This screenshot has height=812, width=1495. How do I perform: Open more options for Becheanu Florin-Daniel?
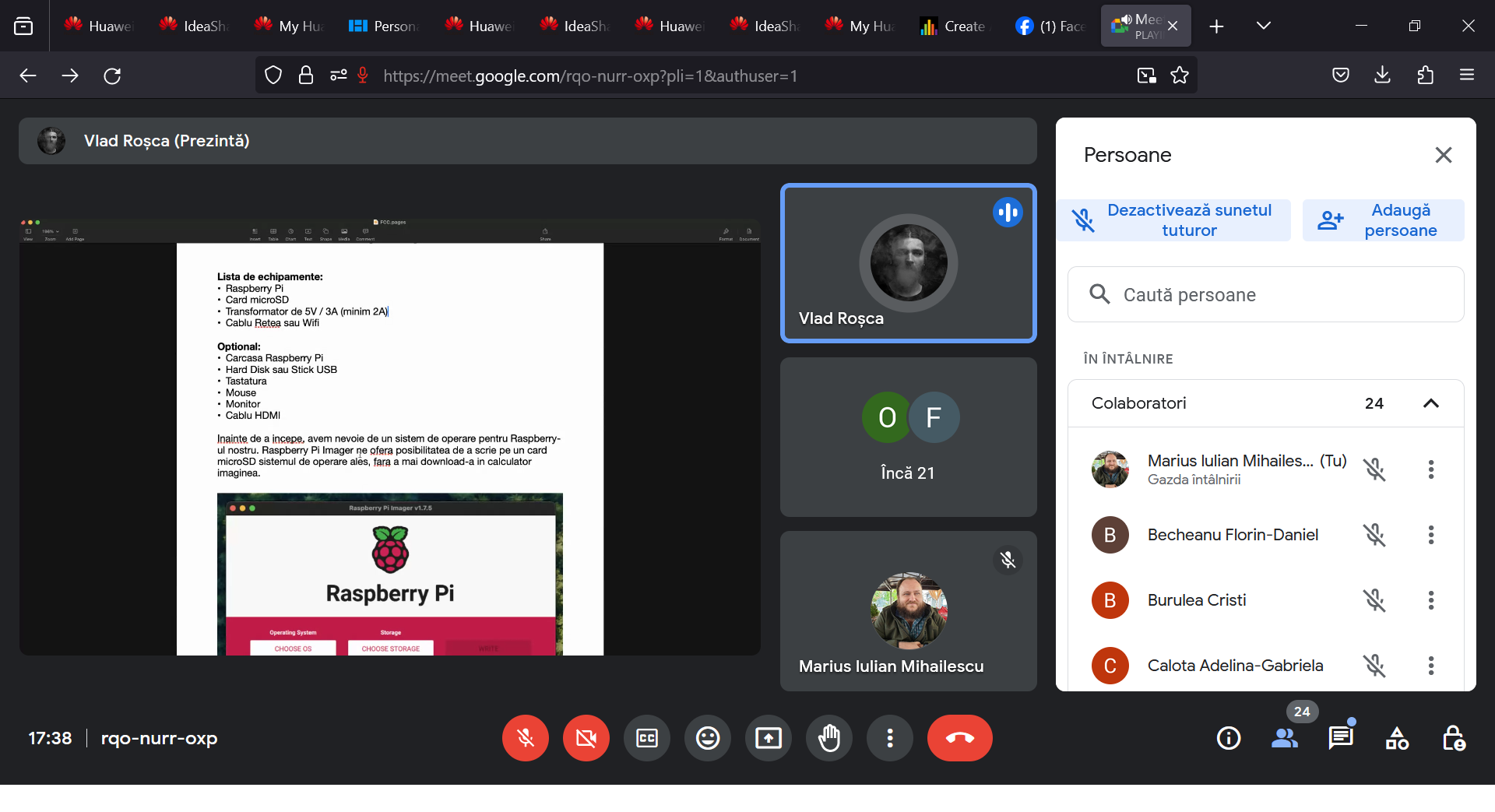coord(1430,535)
